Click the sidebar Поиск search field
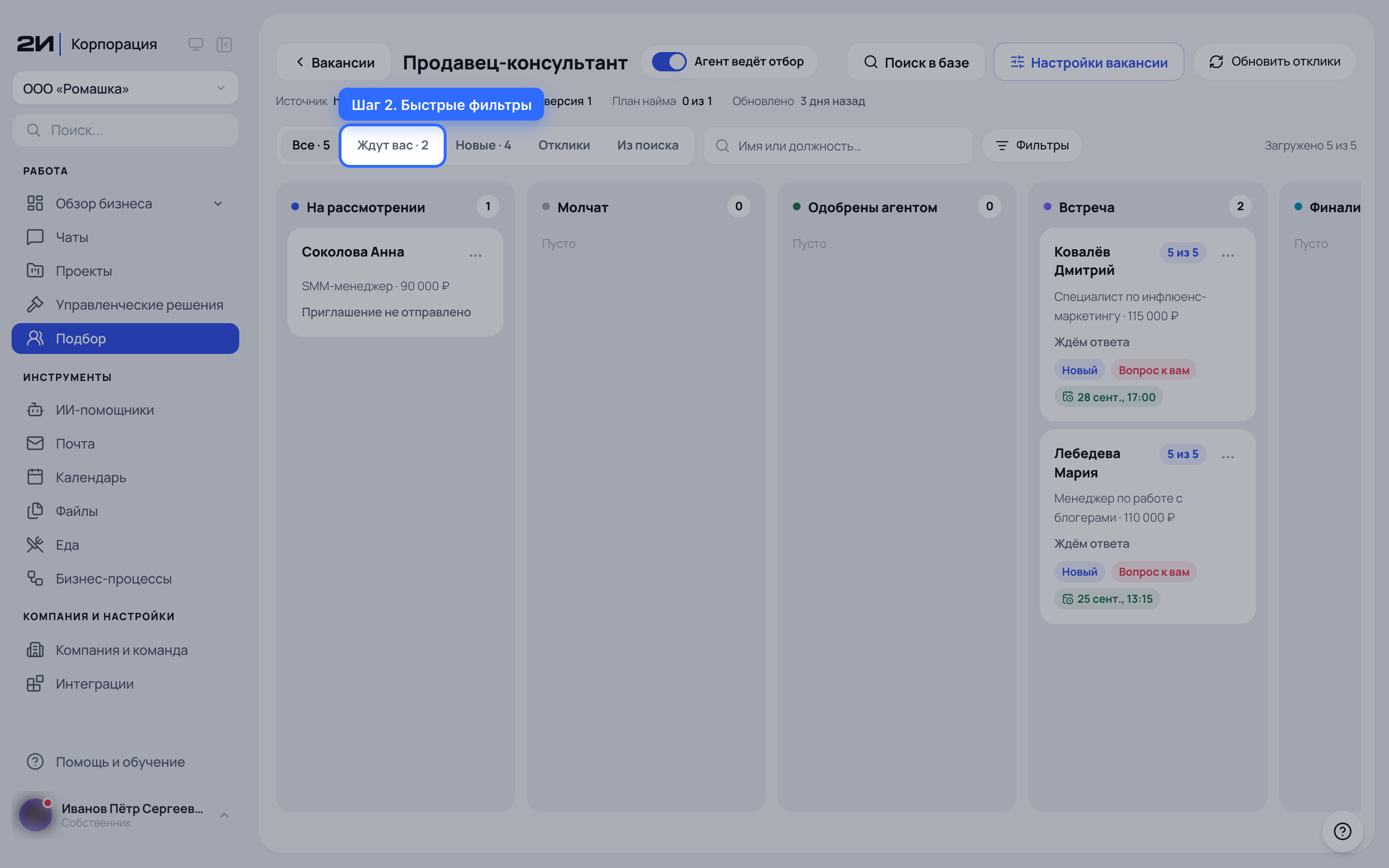The image size is (1389, 868). pyautogui.click(x=125, y=130)
